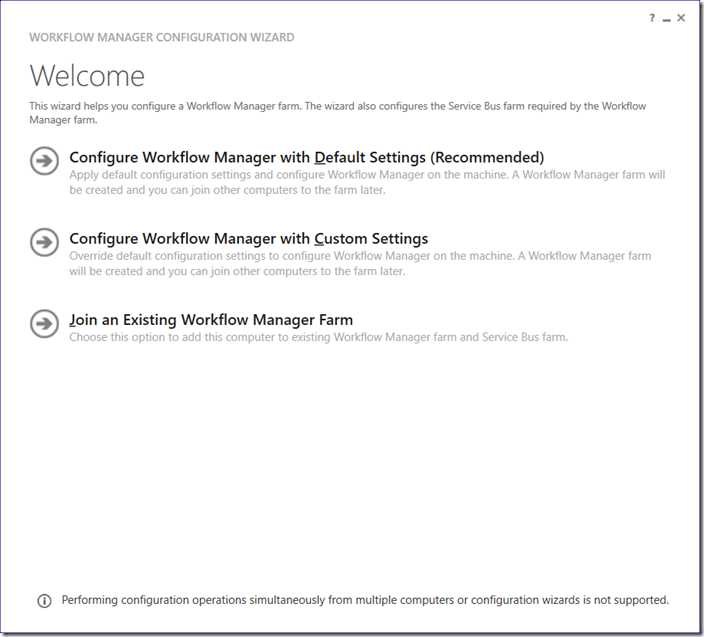Click the arrow icon beside Join Existing Farm
The width and height of the screenshot is (704, 637).
click(x=44, y=324)
